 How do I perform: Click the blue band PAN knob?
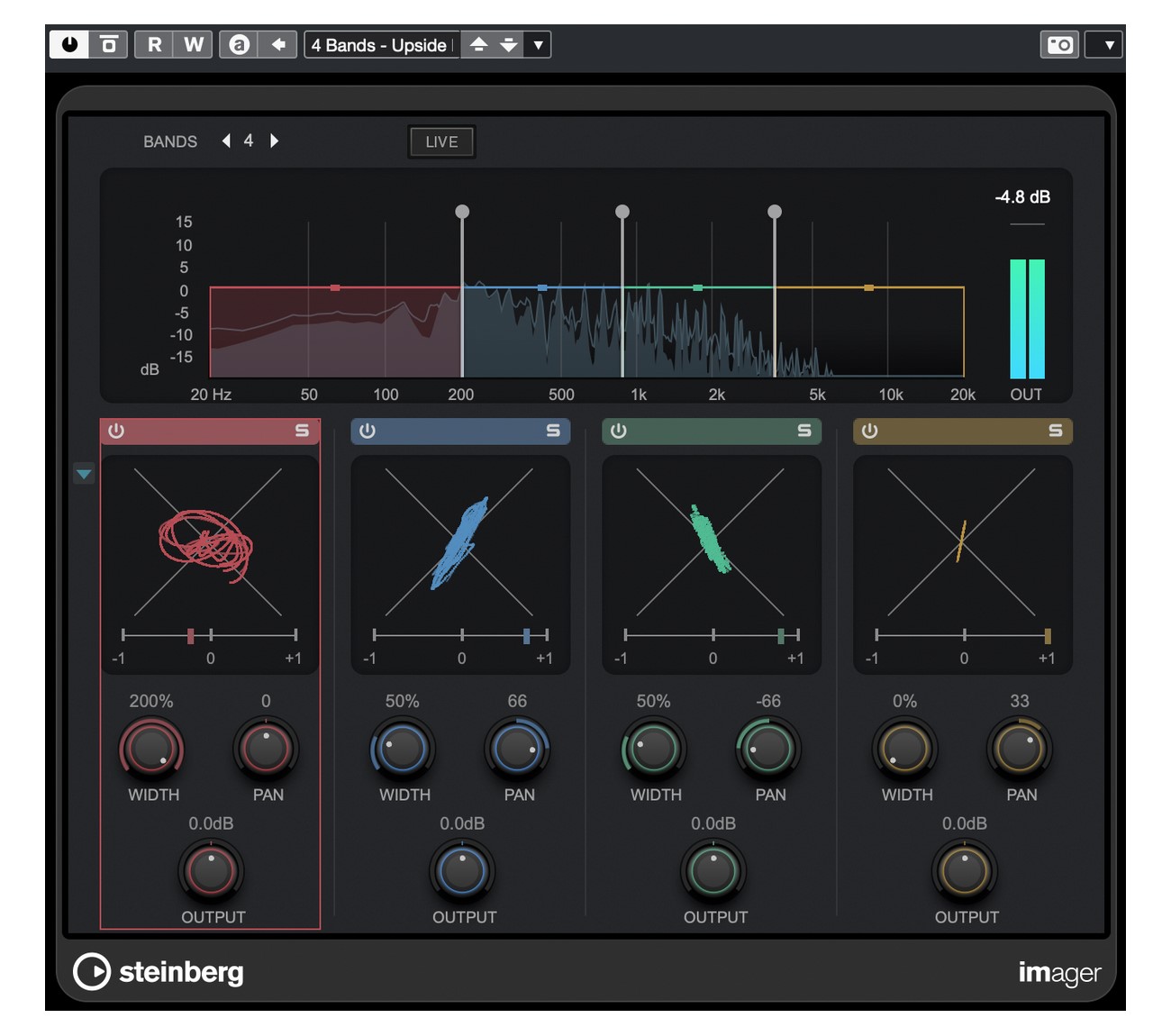[517, 749]
